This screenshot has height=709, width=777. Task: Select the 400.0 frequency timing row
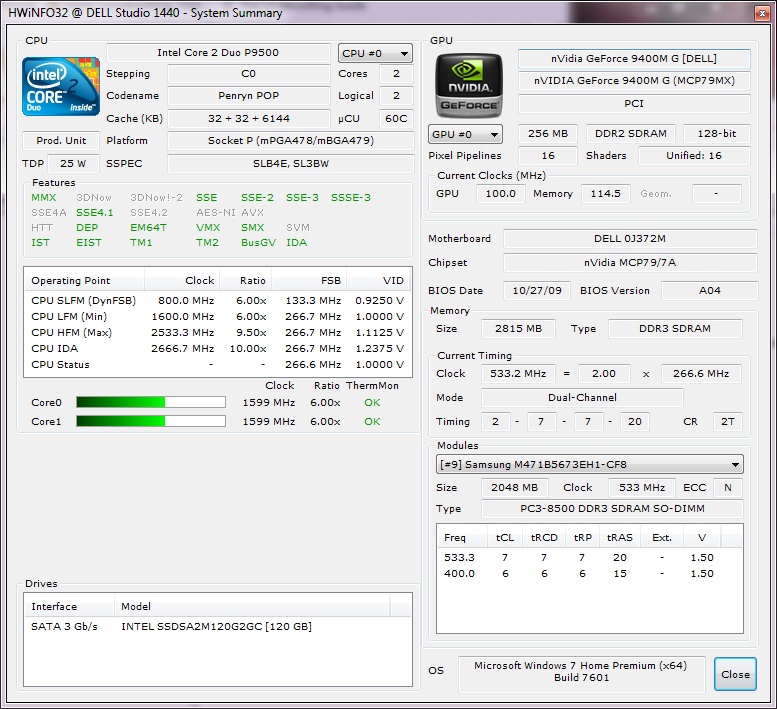pyautogui.click(x=590, y=573)
